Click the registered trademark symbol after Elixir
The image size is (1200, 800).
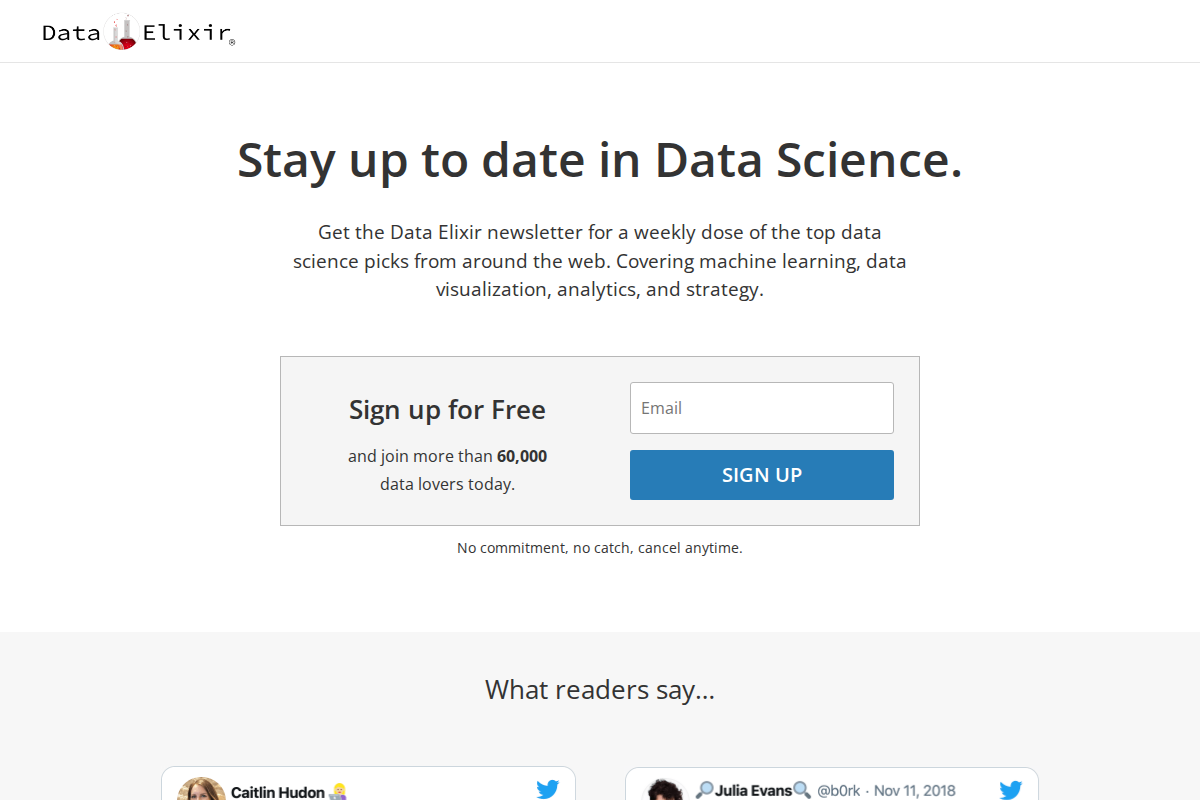233,41
